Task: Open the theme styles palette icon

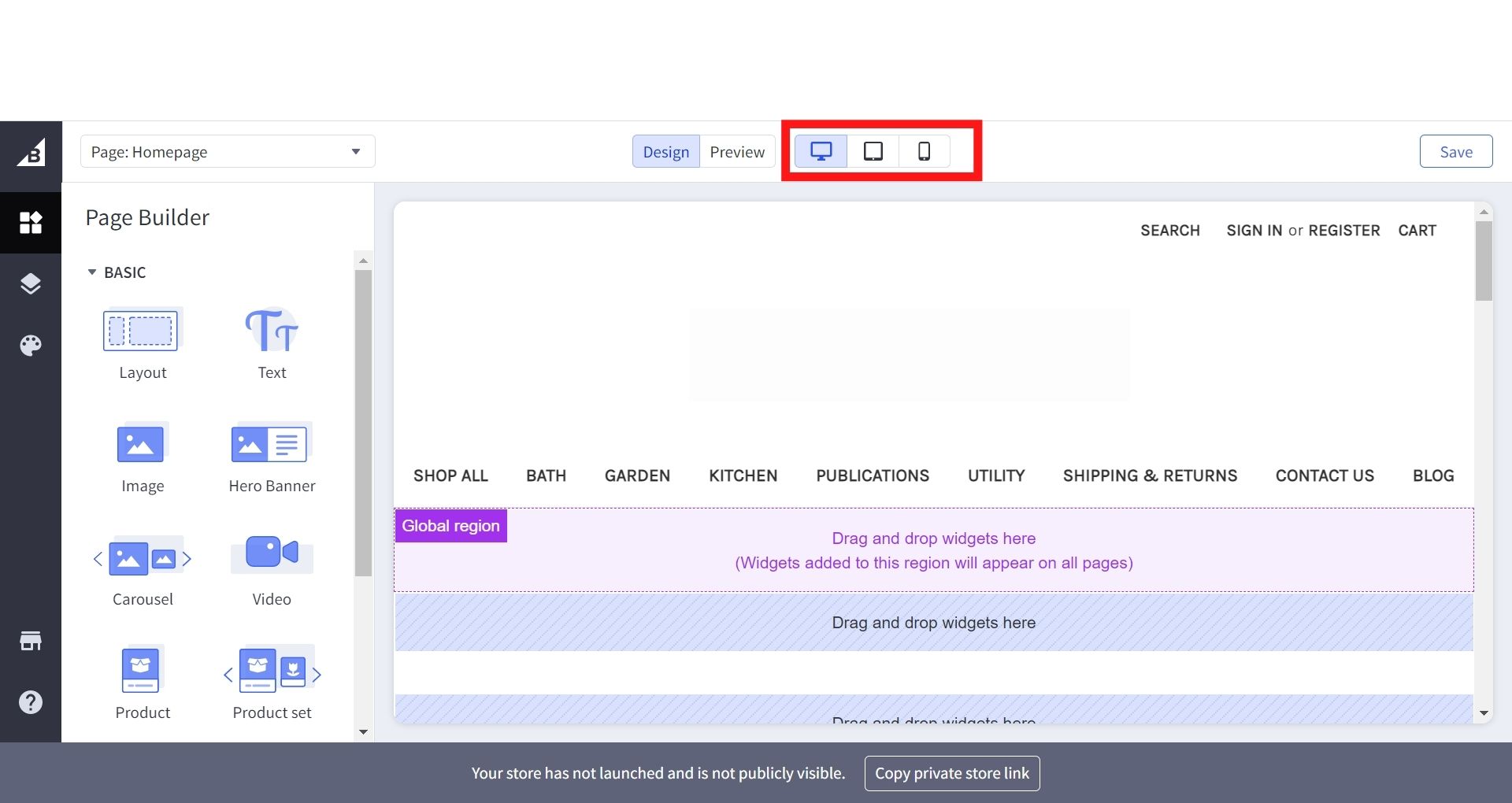Action: tap(31, 346)
